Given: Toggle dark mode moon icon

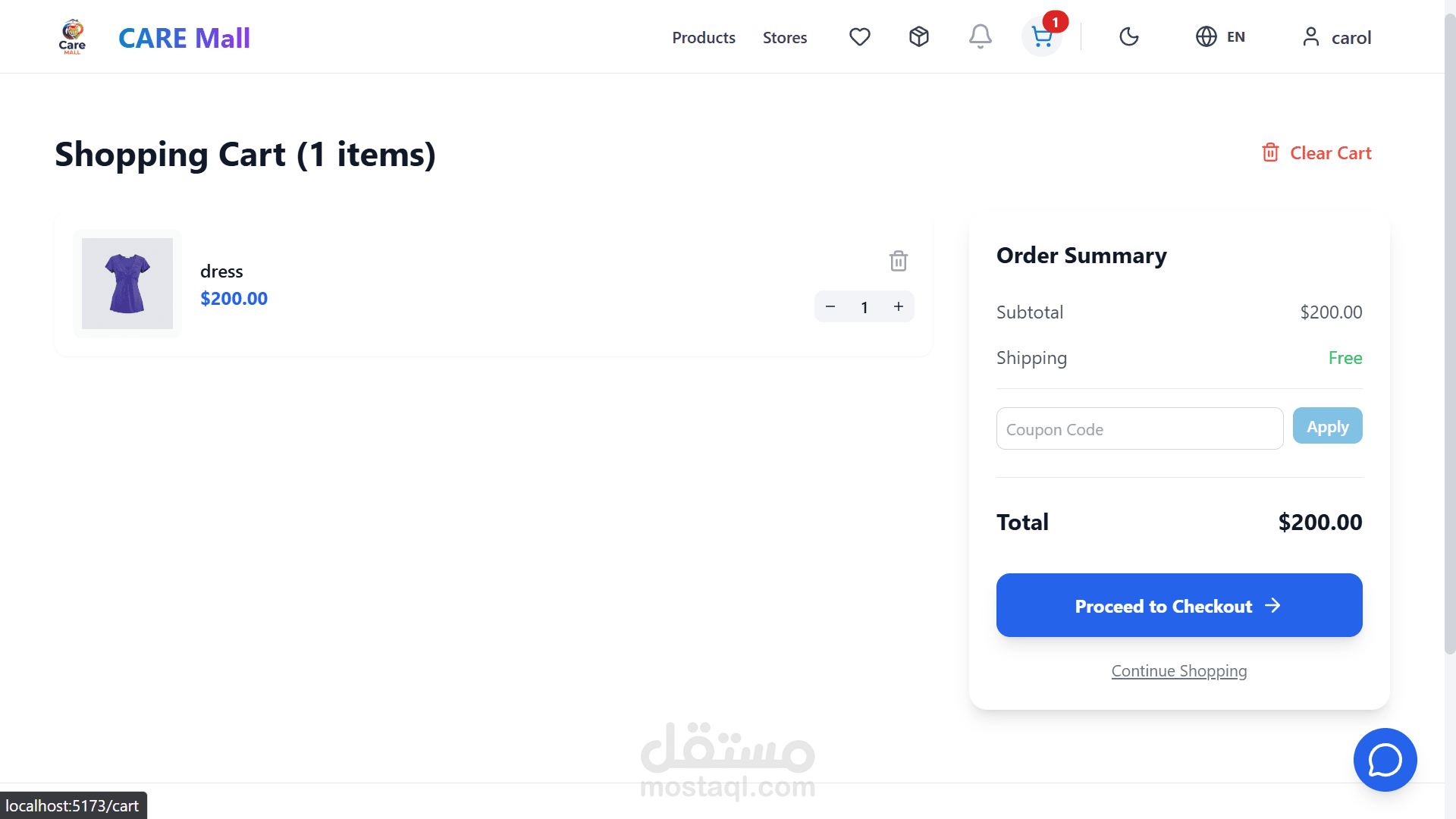Looking at the screenshot, I should (1129, 36).
